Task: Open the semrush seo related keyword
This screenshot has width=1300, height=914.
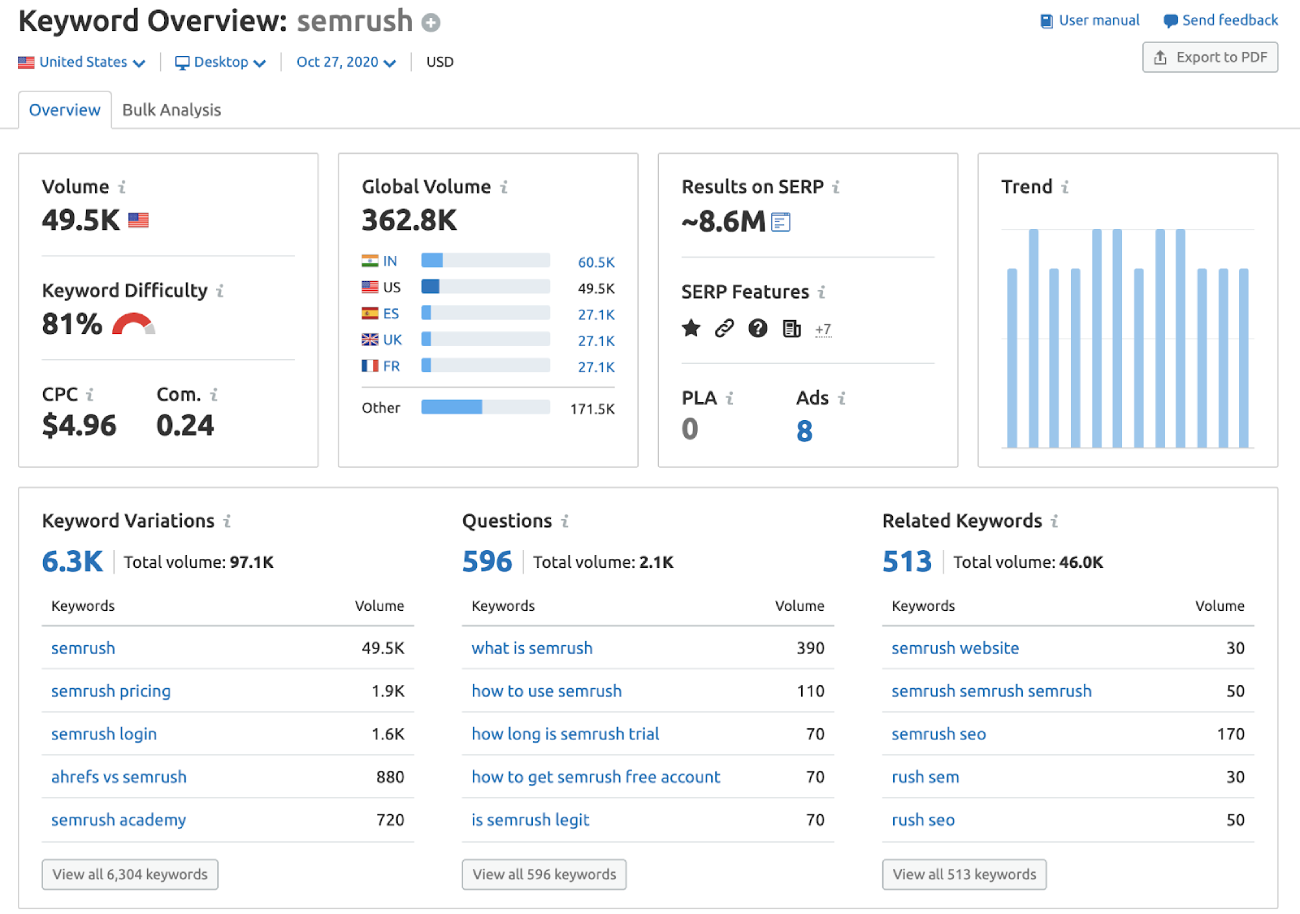Action: 939,734
